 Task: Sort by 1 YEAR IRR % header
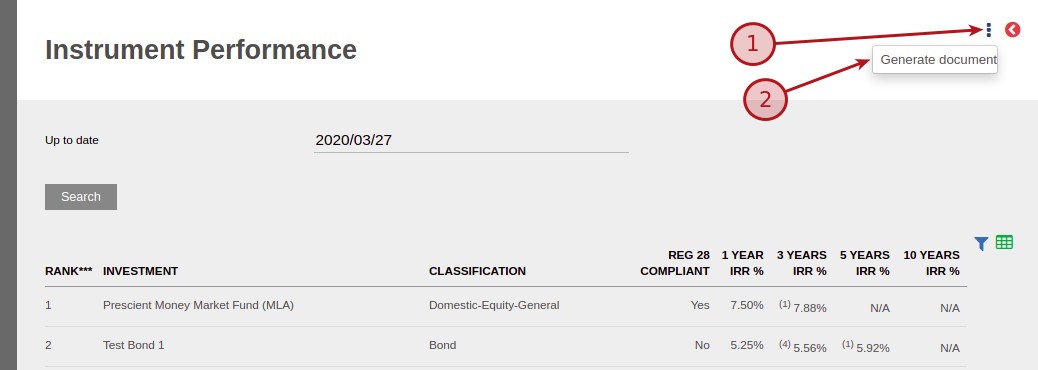coord(742,263)
